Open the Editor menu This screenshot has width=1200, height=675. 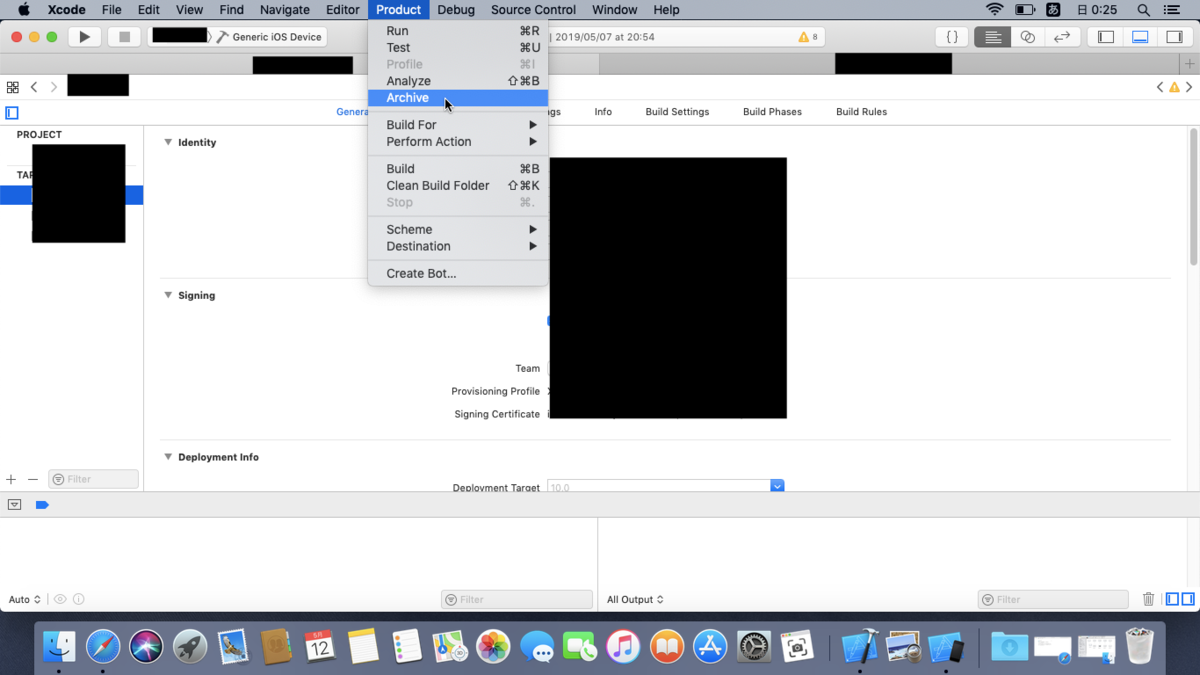tap(342, 10)
